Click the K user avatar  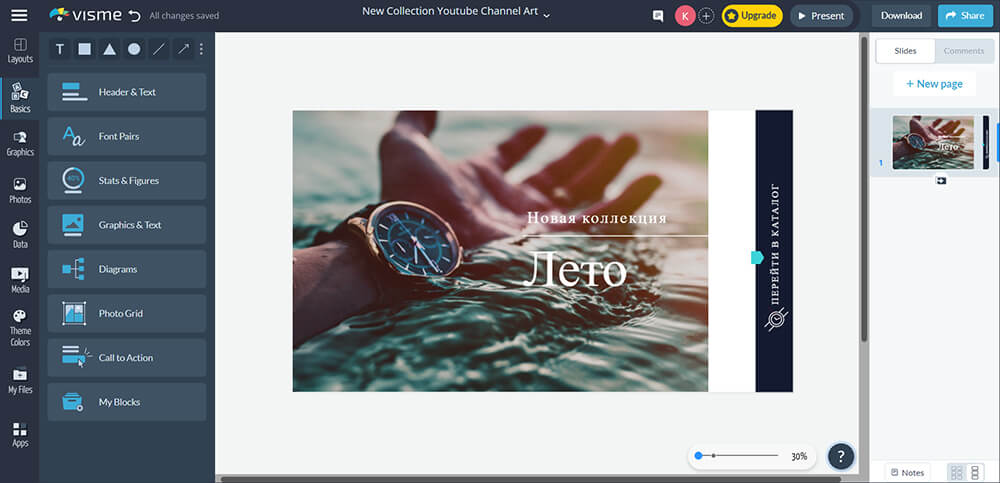tap(685, 16)
